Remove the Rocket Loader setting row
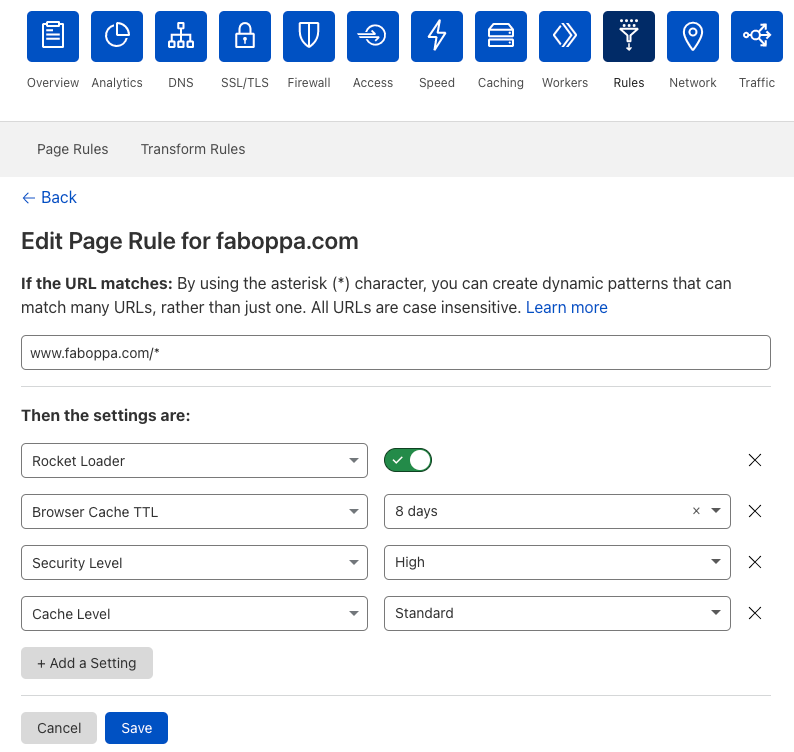This screenshot has height=752, width=794. click(755, 460)
